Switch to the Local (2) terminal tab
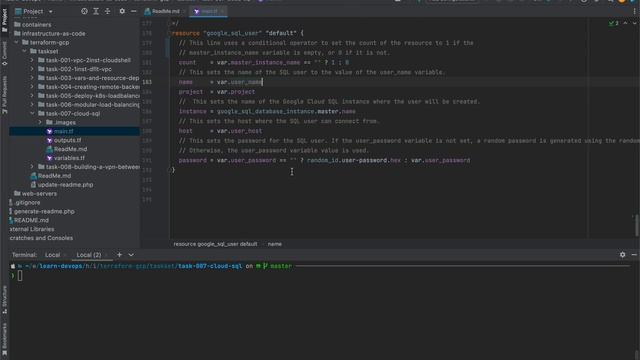The height and width of the screenshot is (360, 640). pos(89,255)
